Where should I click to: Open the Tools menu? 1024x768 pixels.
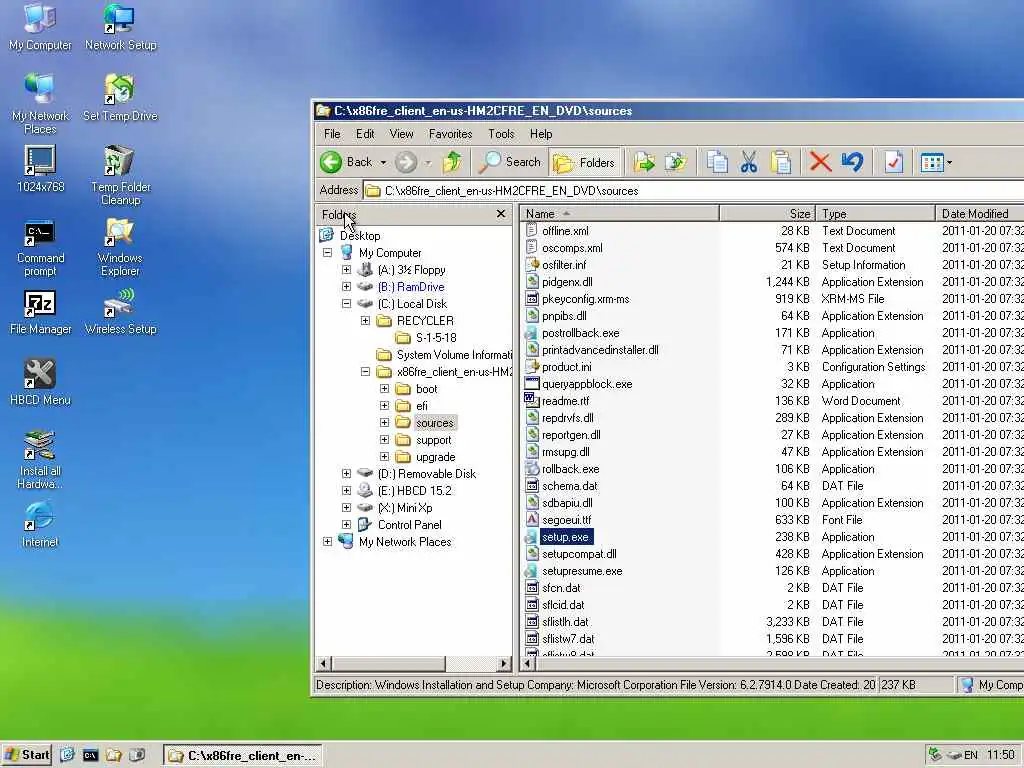pyautogui.click(x=501, y=134)
